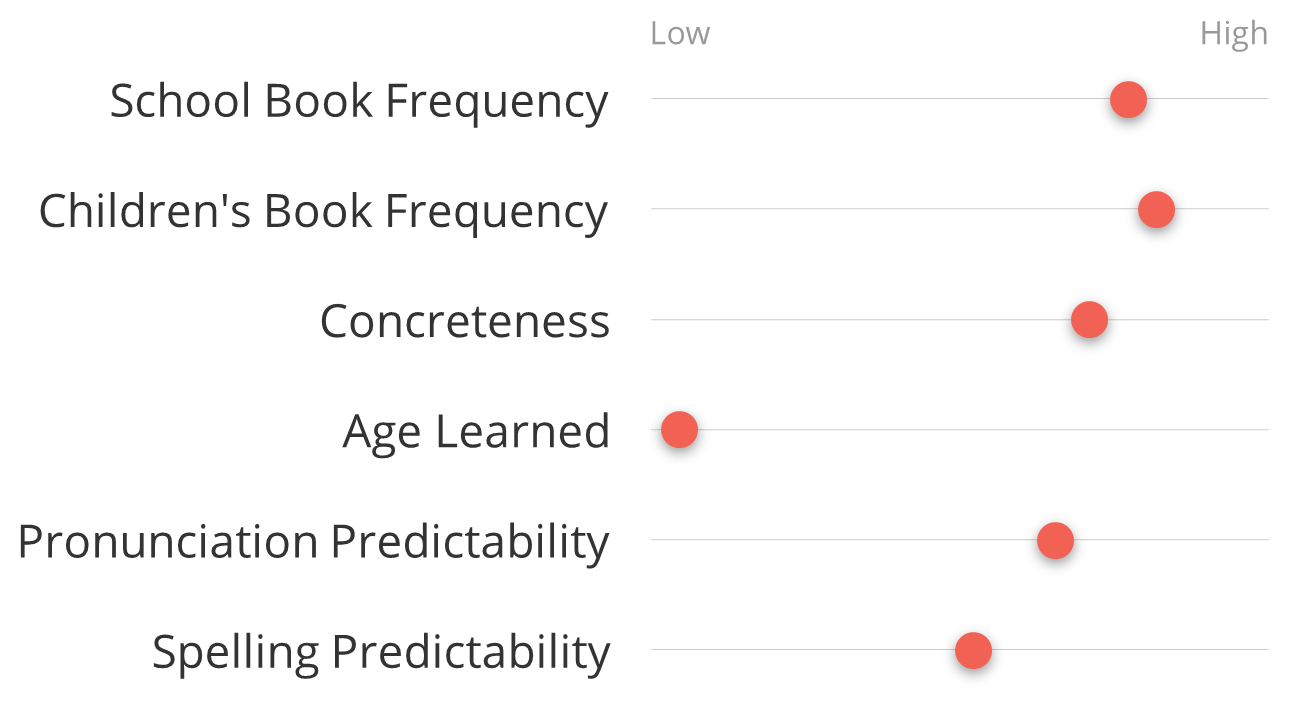1303x712 pixels.
Task: Click the Spelling Predictability red dot
Action: coord(973,650)
